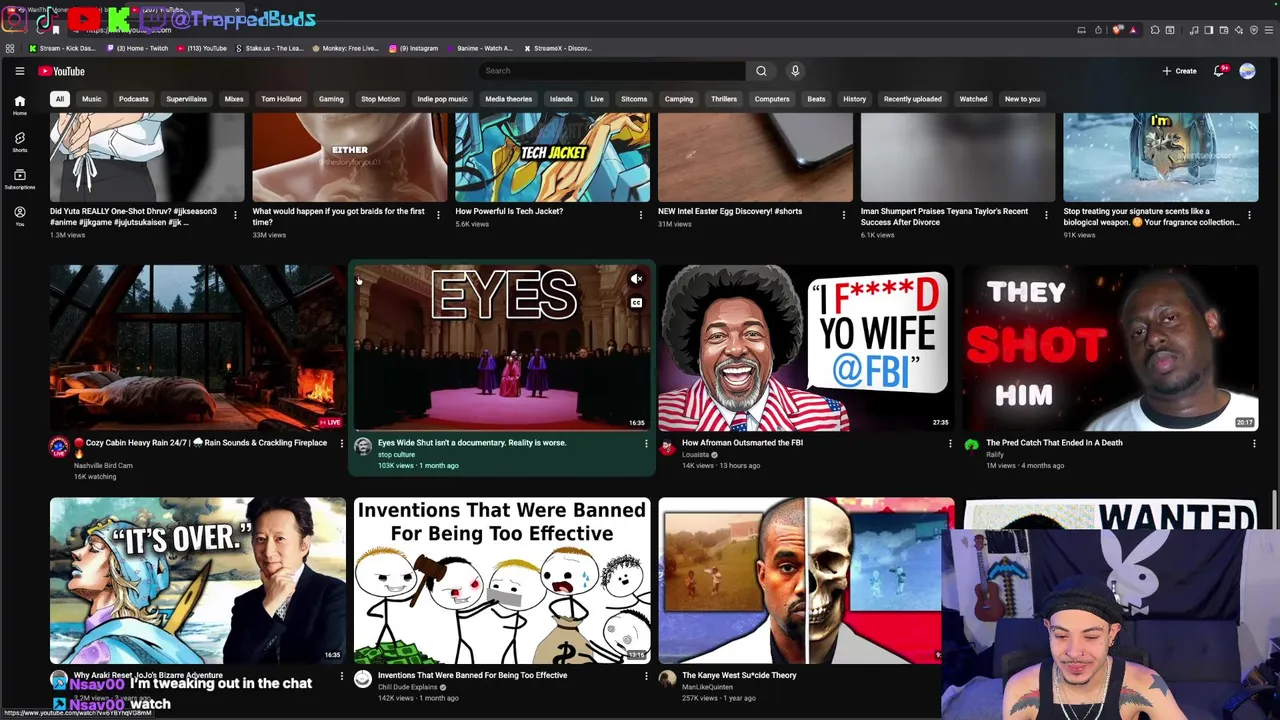The width and height of the screenshot is (1280, 720).
Task: Click the search magnifier button
Action: pyautogui.click(x=761, y=71)
